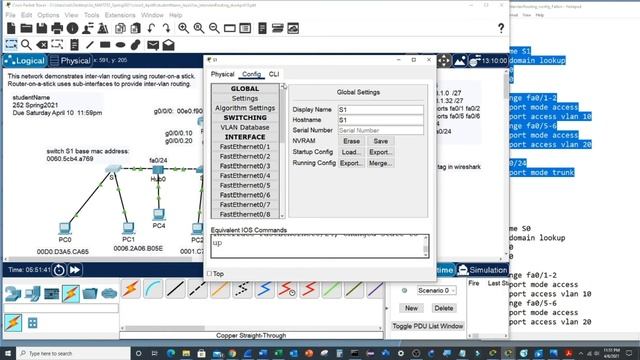Select the Network Devices category
The height and width of the screenshot is (360, 640).
point(13,293)
